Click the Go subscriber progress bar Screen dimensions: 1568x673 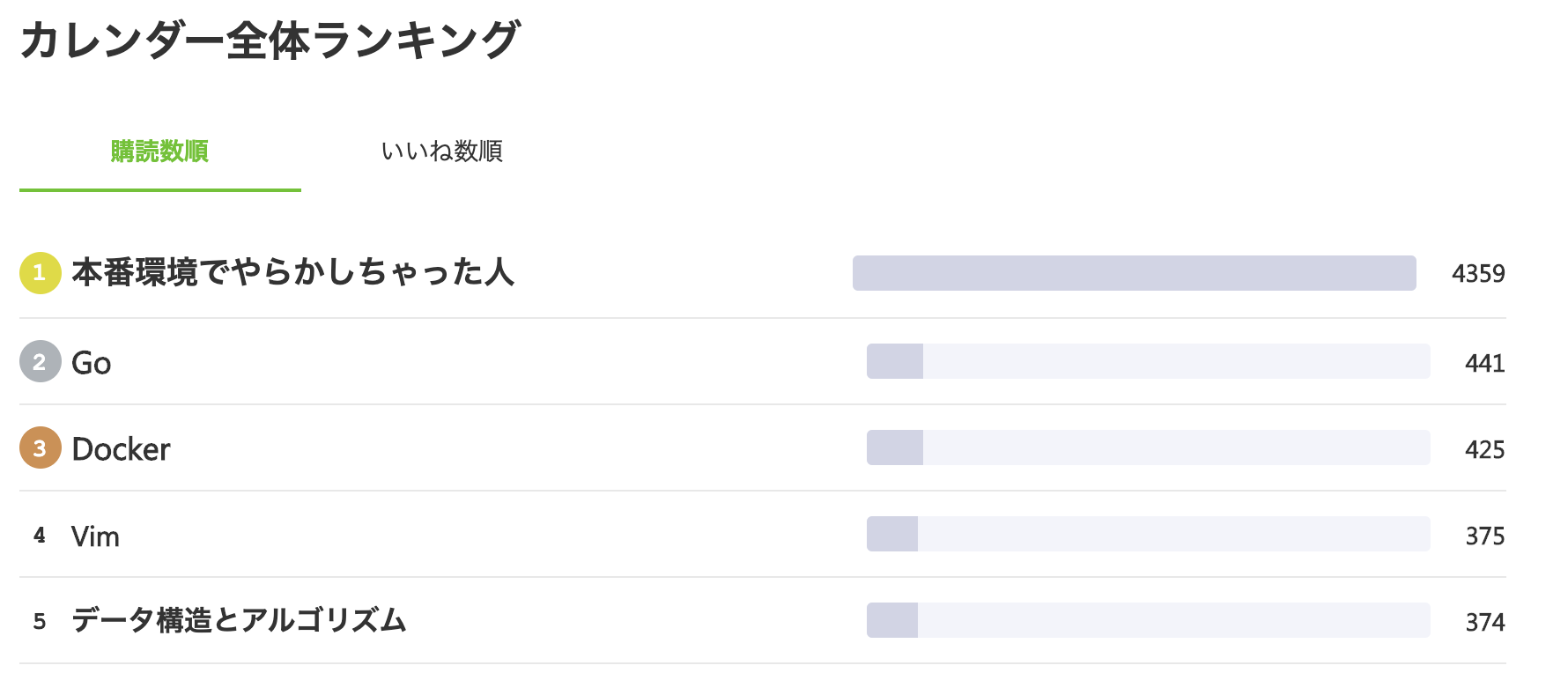1148,361
